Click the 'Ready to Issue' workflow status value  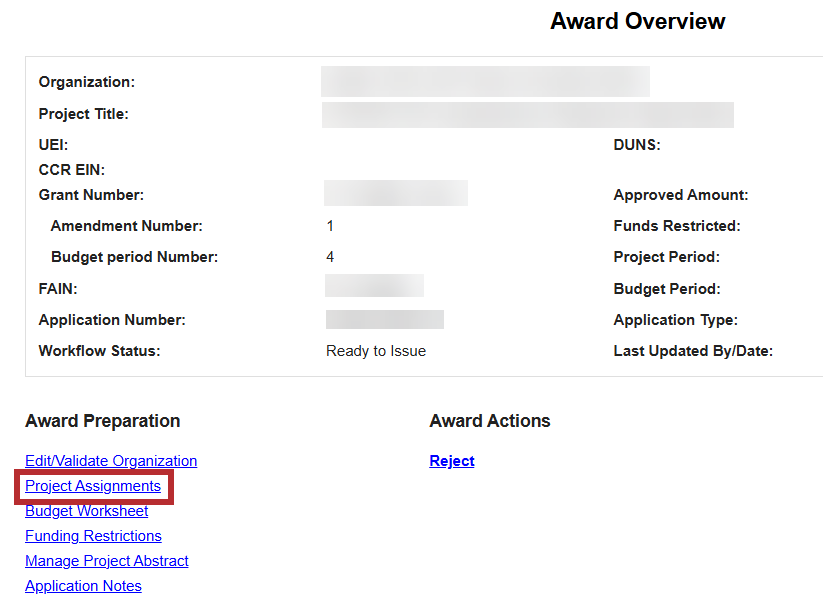pyautogui.click(x=376, y=351)
